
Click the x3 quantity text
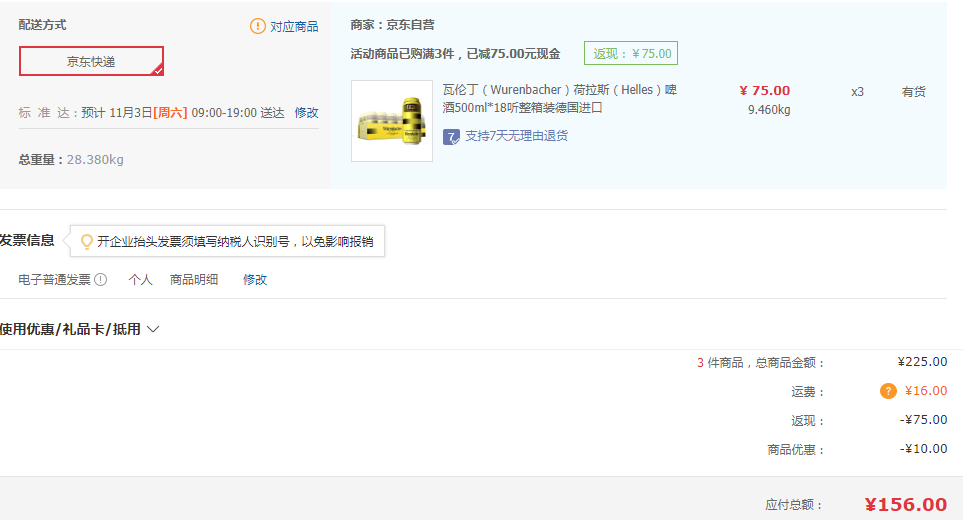pos(857,91)
